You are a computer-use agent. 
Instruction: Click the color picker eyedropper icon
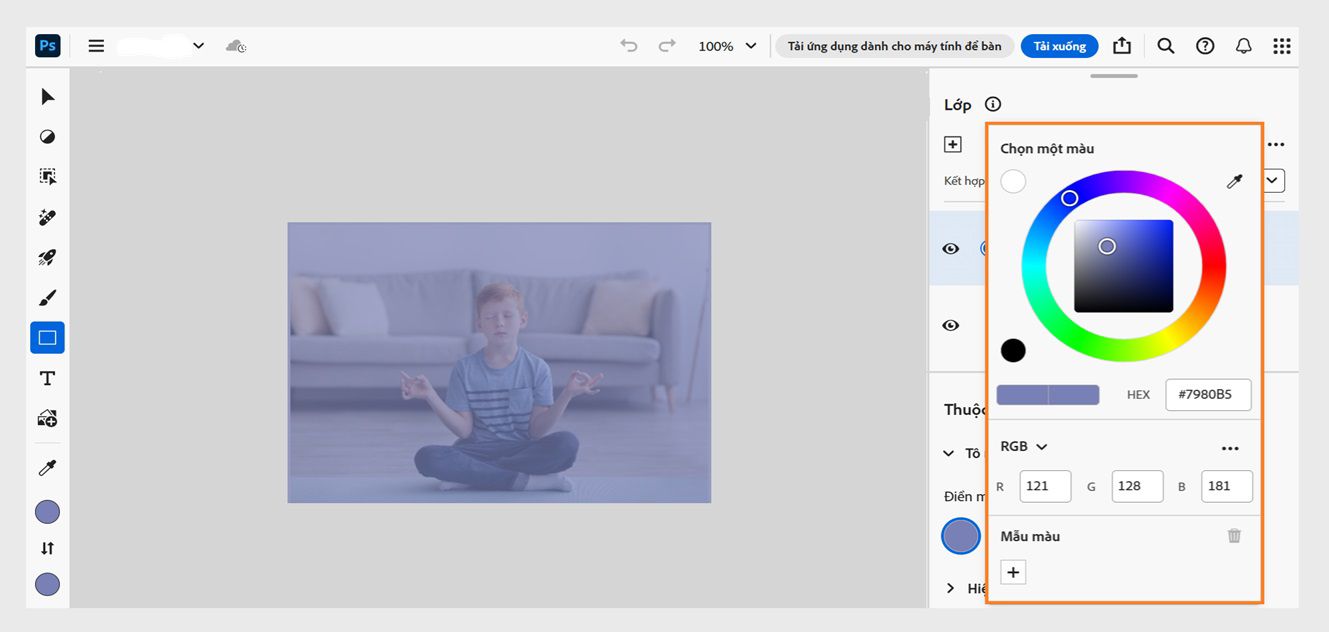1234,181
